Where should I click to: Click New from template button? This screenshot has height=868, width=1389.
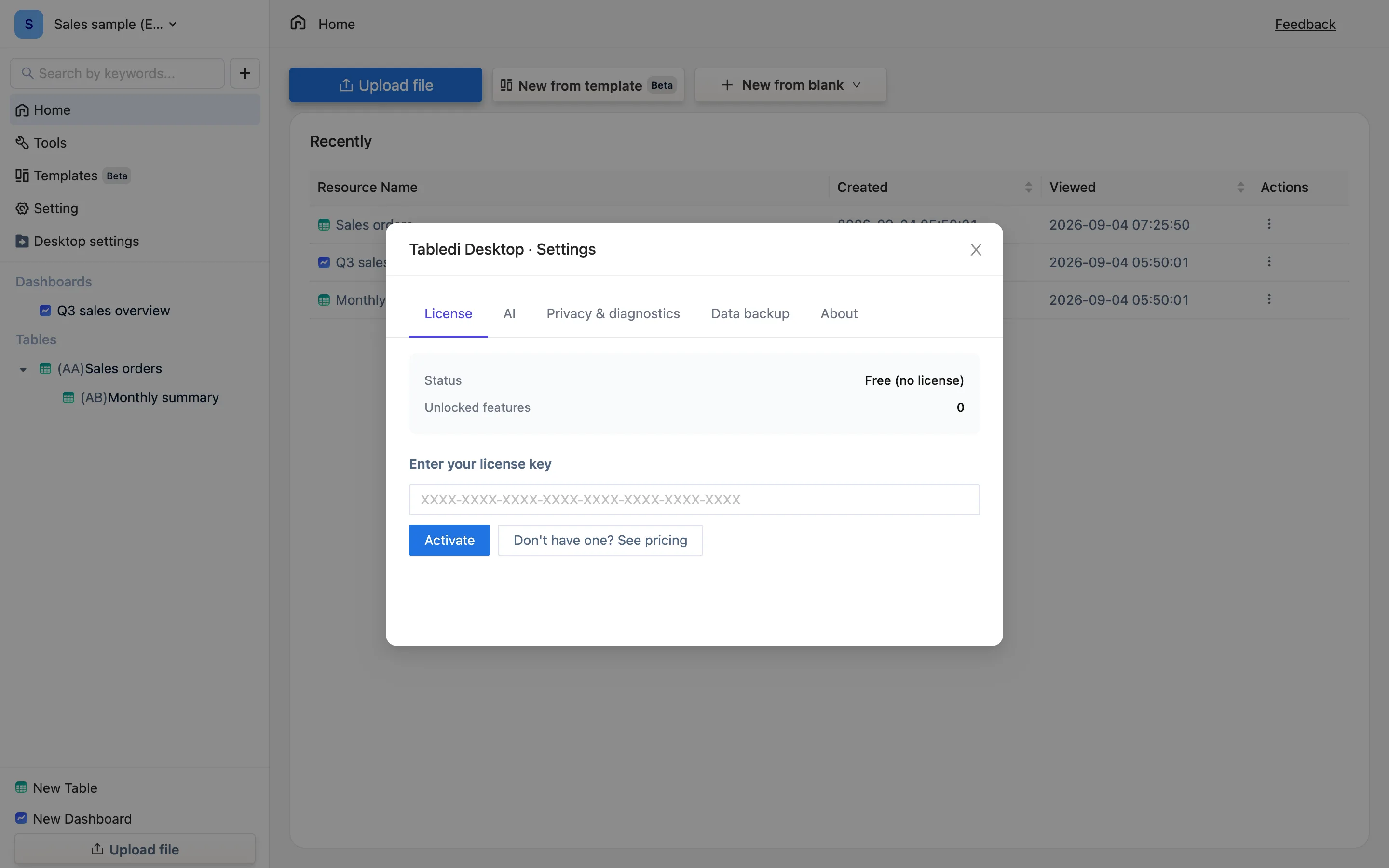click(x=588, y=85)
